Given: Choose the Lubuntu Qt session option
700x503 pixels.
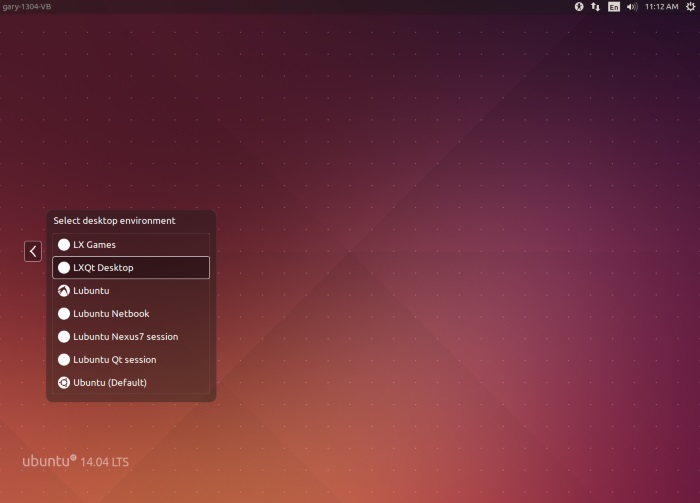Looking at the screenshot, I should 114,360.
